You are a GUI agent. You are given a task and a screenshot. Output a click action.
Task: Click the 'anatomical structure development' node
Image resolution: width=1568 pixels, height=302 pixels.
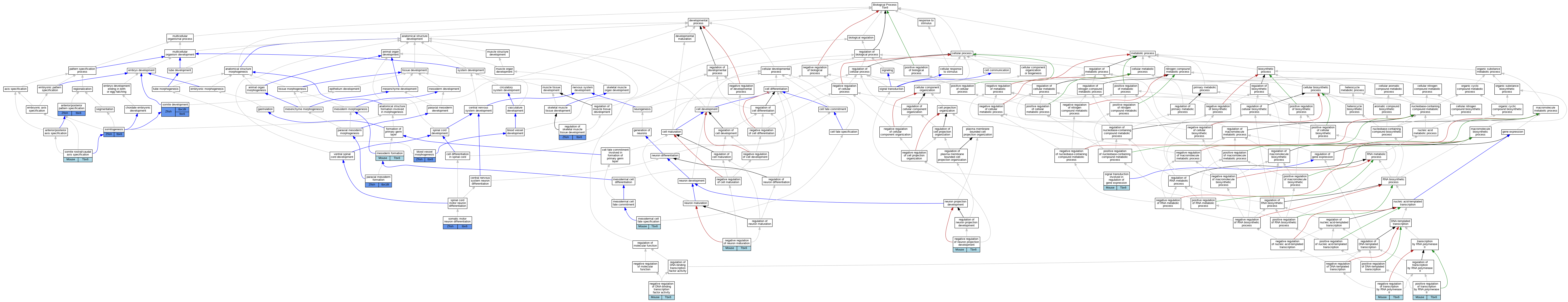414,38
